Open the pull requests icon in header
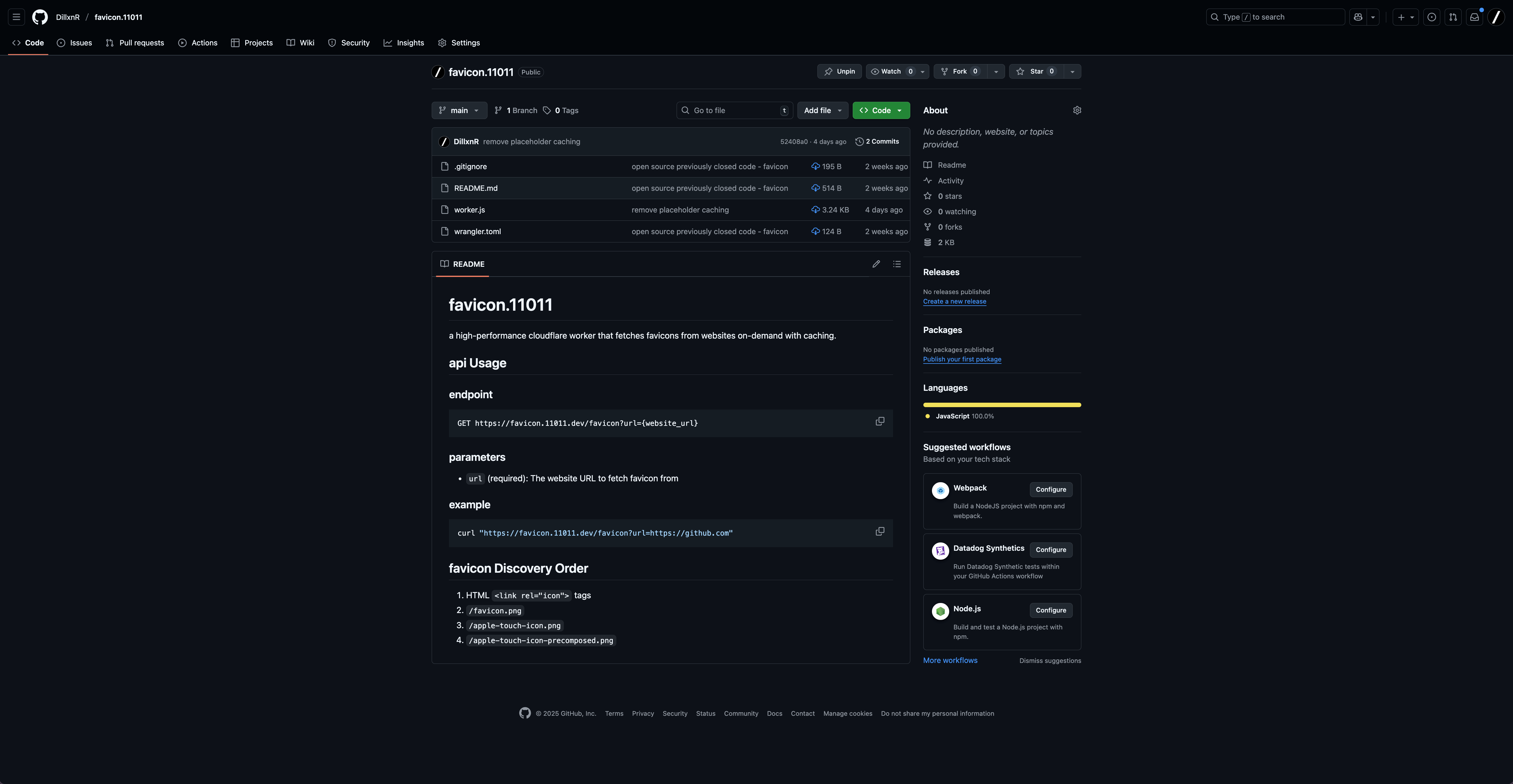 [1453, 17]
